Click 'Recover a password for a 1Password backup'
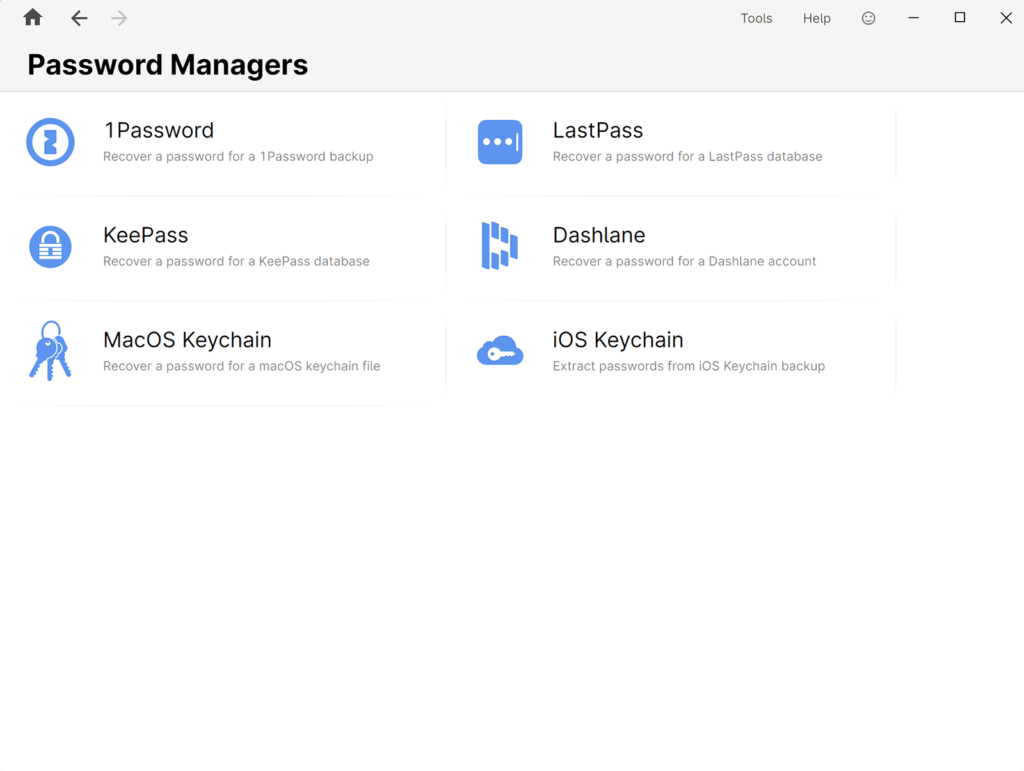The width and height of the screenshot is (1024, 771). click(x=238, y=157)
